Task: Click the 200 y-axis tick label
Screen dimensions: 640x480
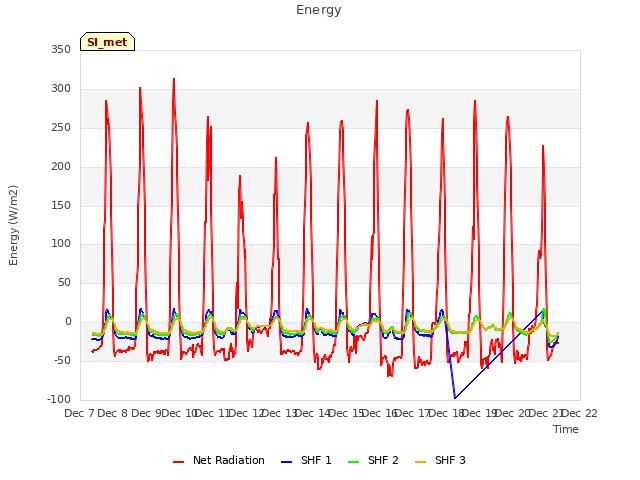Action: 61,167
